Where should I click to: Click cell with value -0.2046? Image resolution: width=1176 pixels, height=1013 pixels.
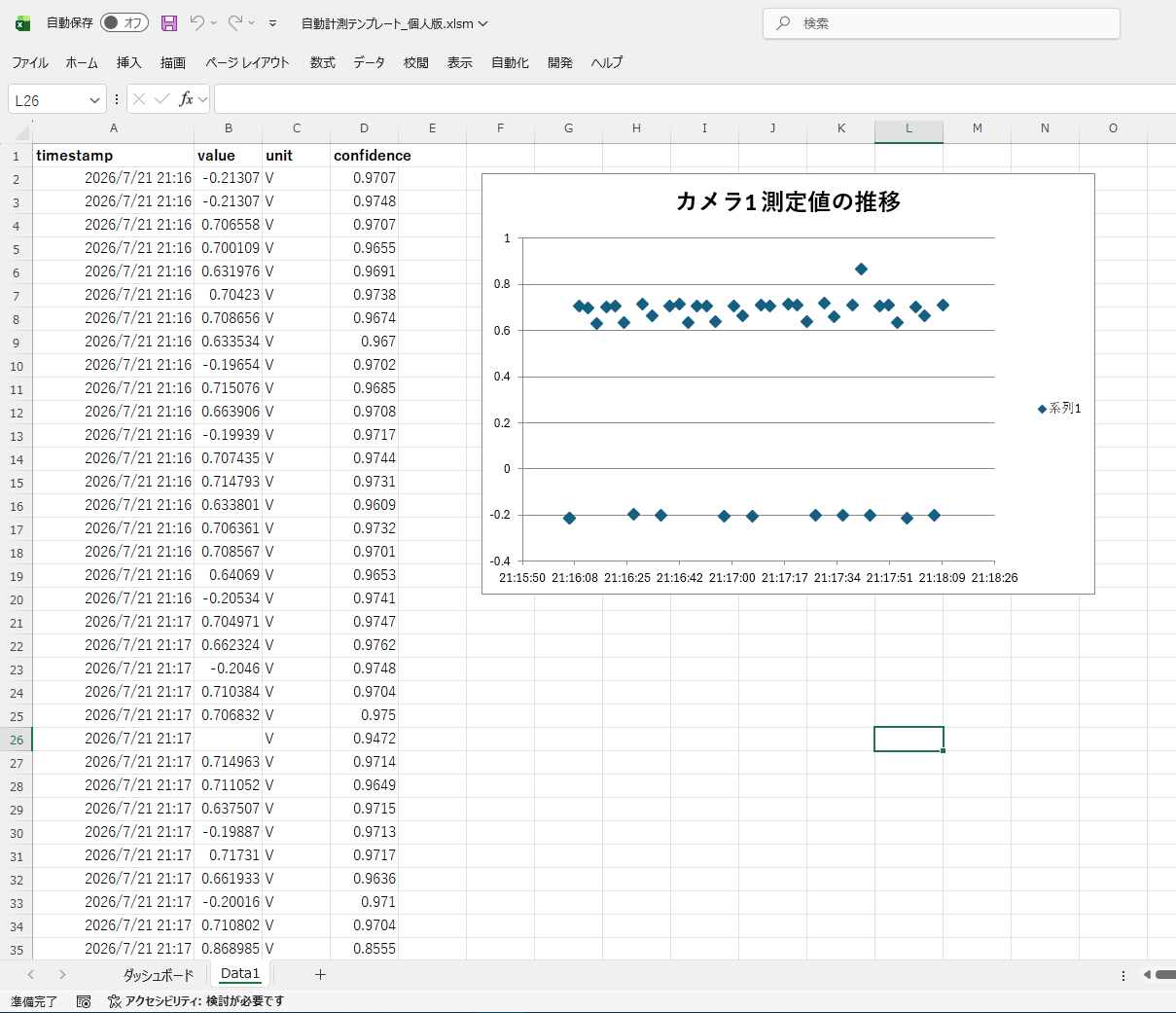tap(229, 669)
